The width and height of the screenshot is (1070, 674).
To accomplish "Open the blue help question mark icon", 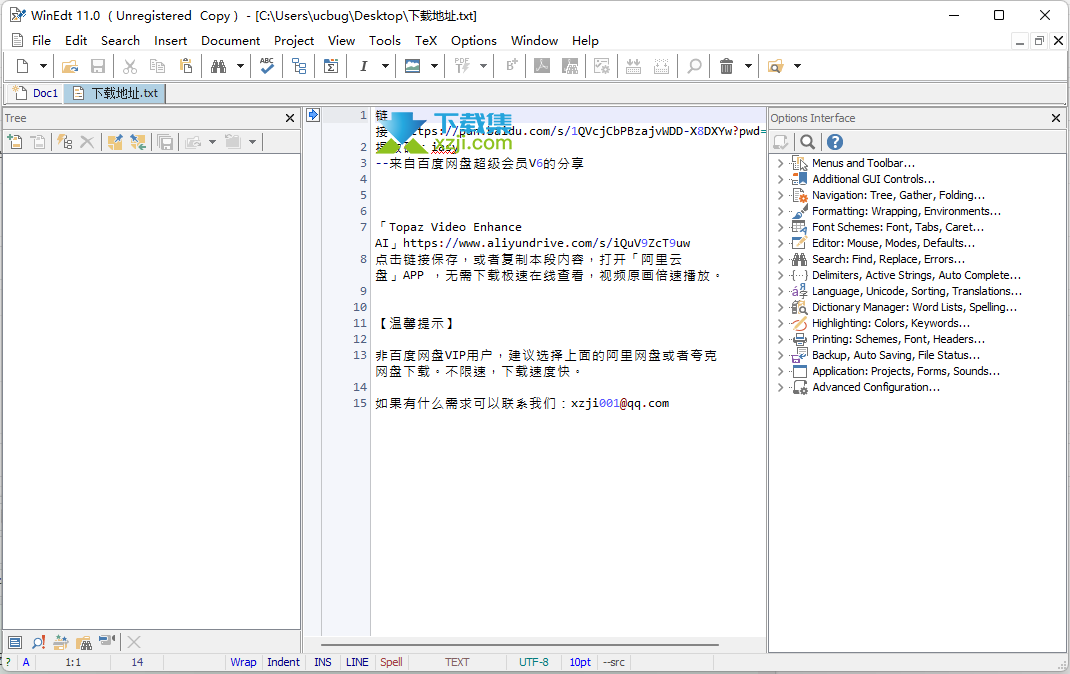I will [x=835, y=142].
